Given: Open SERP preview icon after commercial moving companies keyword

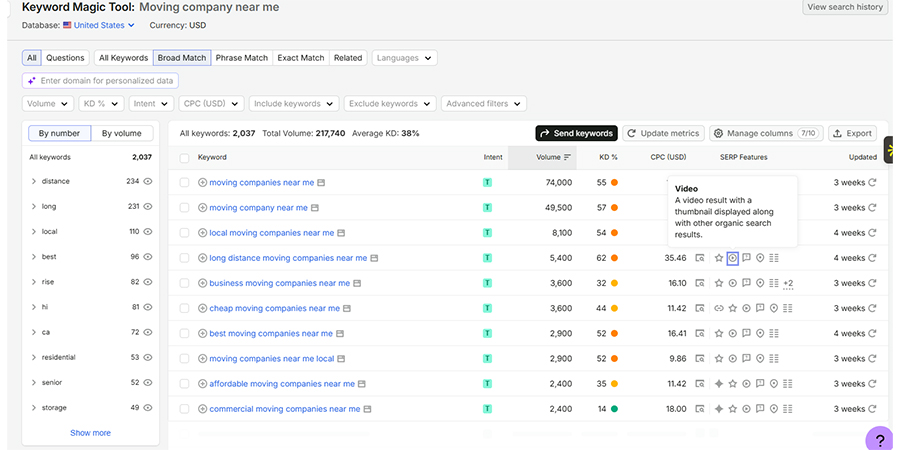Looking at the screenshot, I should click(367, 409).
